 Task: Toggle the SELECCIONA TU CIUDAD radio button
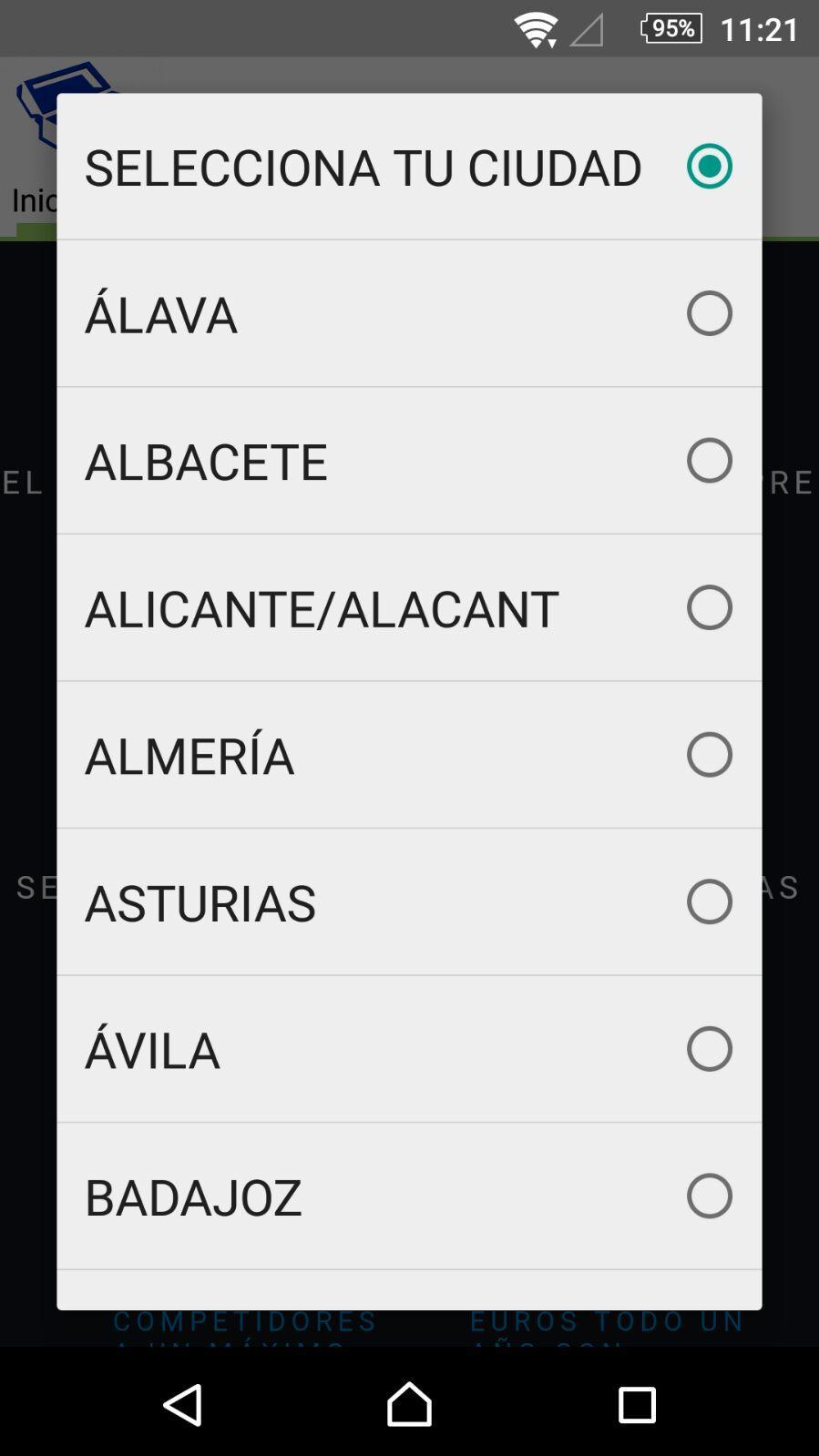(709, 167)
